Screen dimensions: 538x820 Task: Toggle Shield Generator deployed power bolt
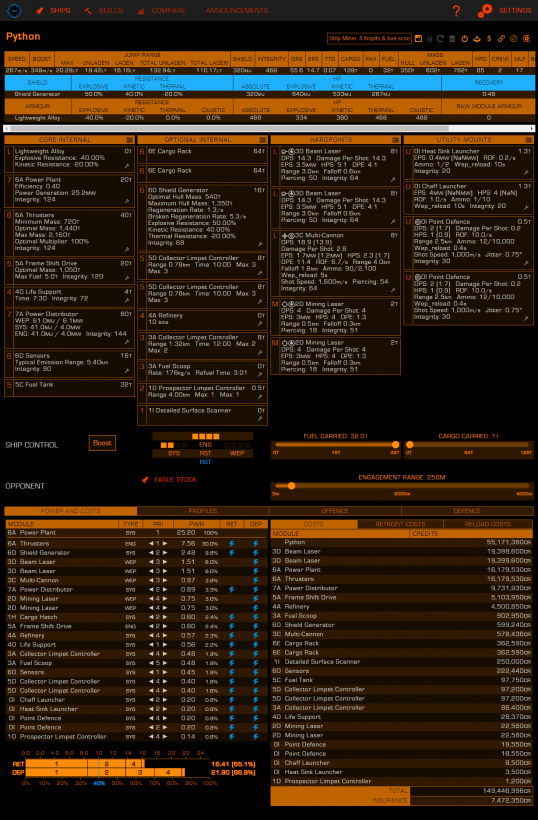(256, 553)
